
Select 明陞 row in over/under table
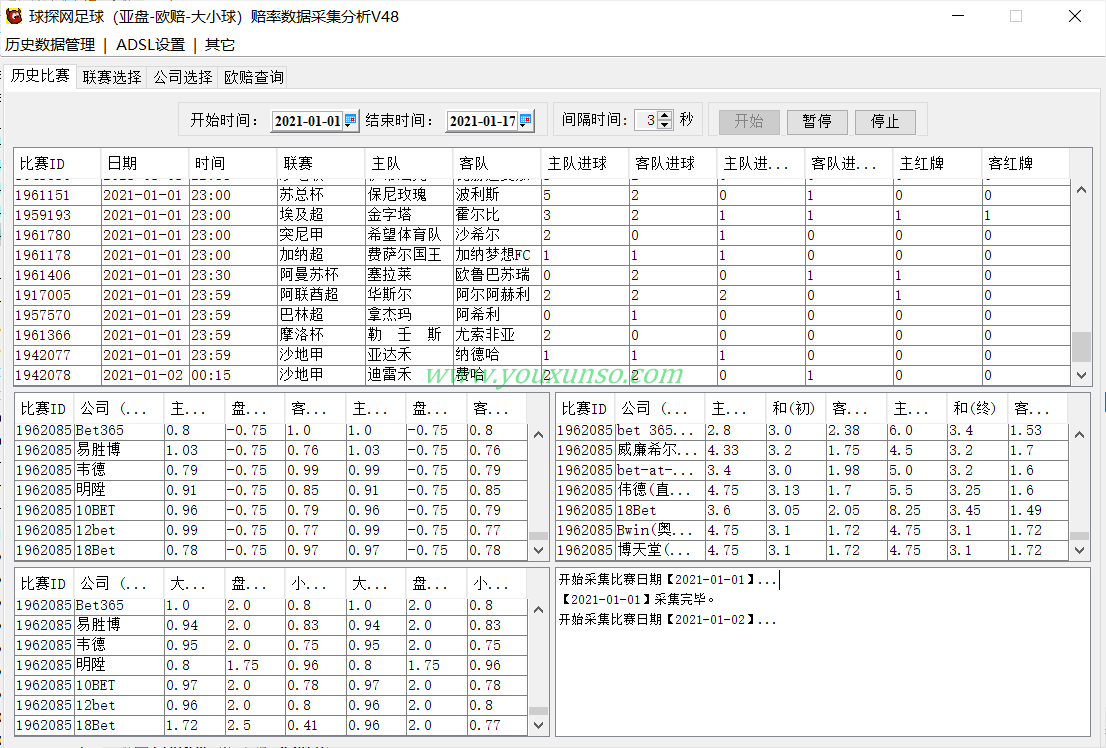(271, 665)
